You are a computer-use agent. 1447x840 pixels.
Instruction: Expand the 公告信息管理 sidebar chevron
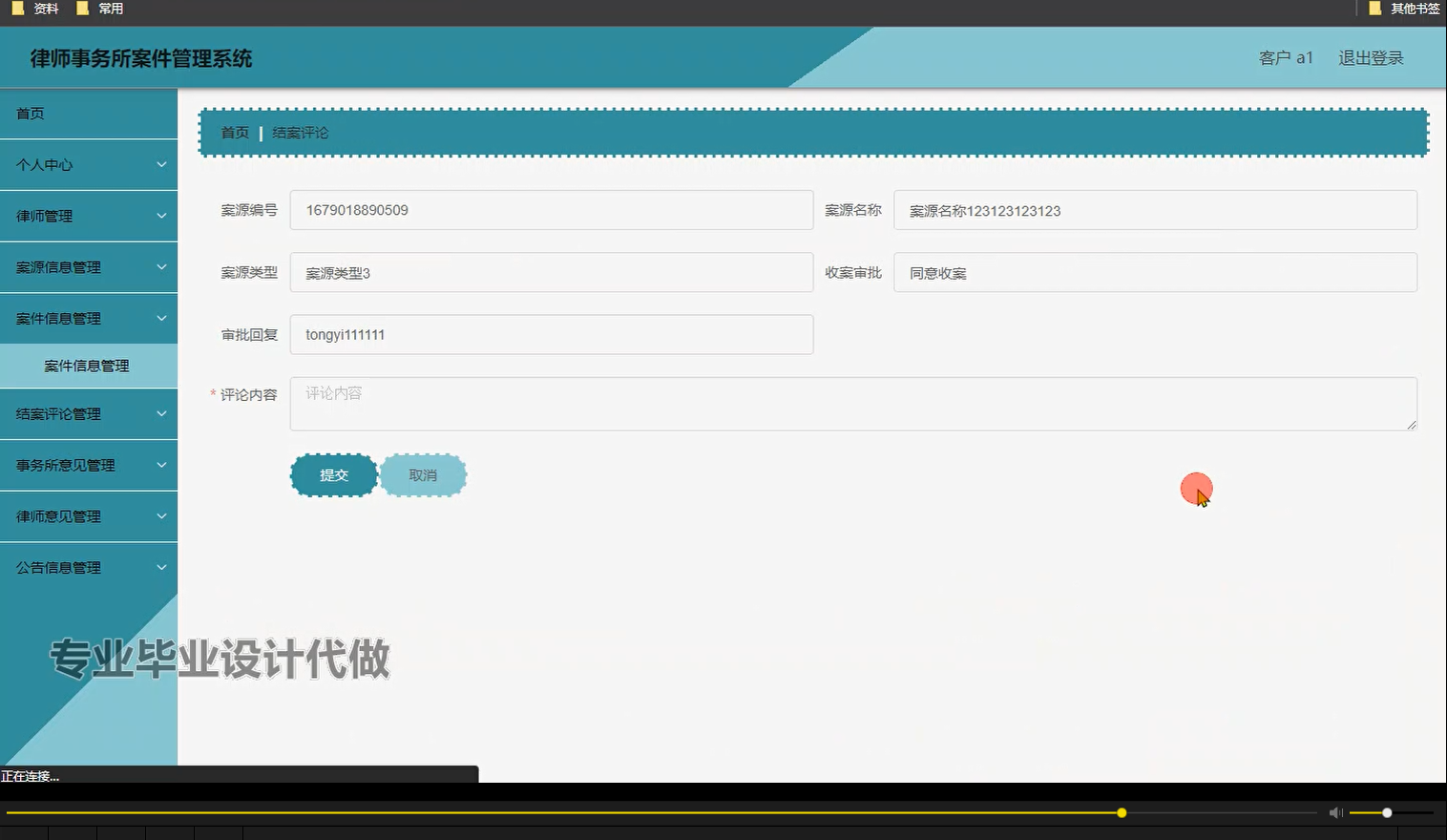(x=161, y=567)
